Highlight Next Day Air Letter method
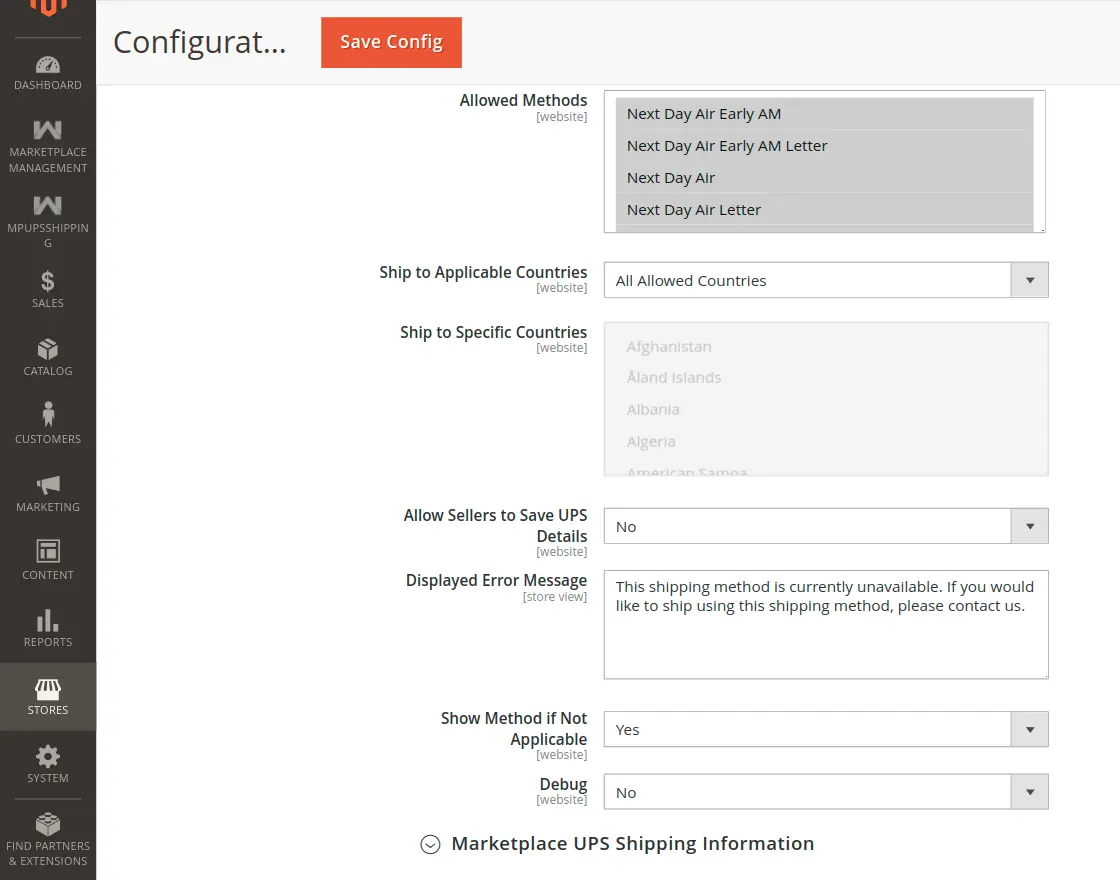Screen dimensions: 1120x880 coord(692,209)
